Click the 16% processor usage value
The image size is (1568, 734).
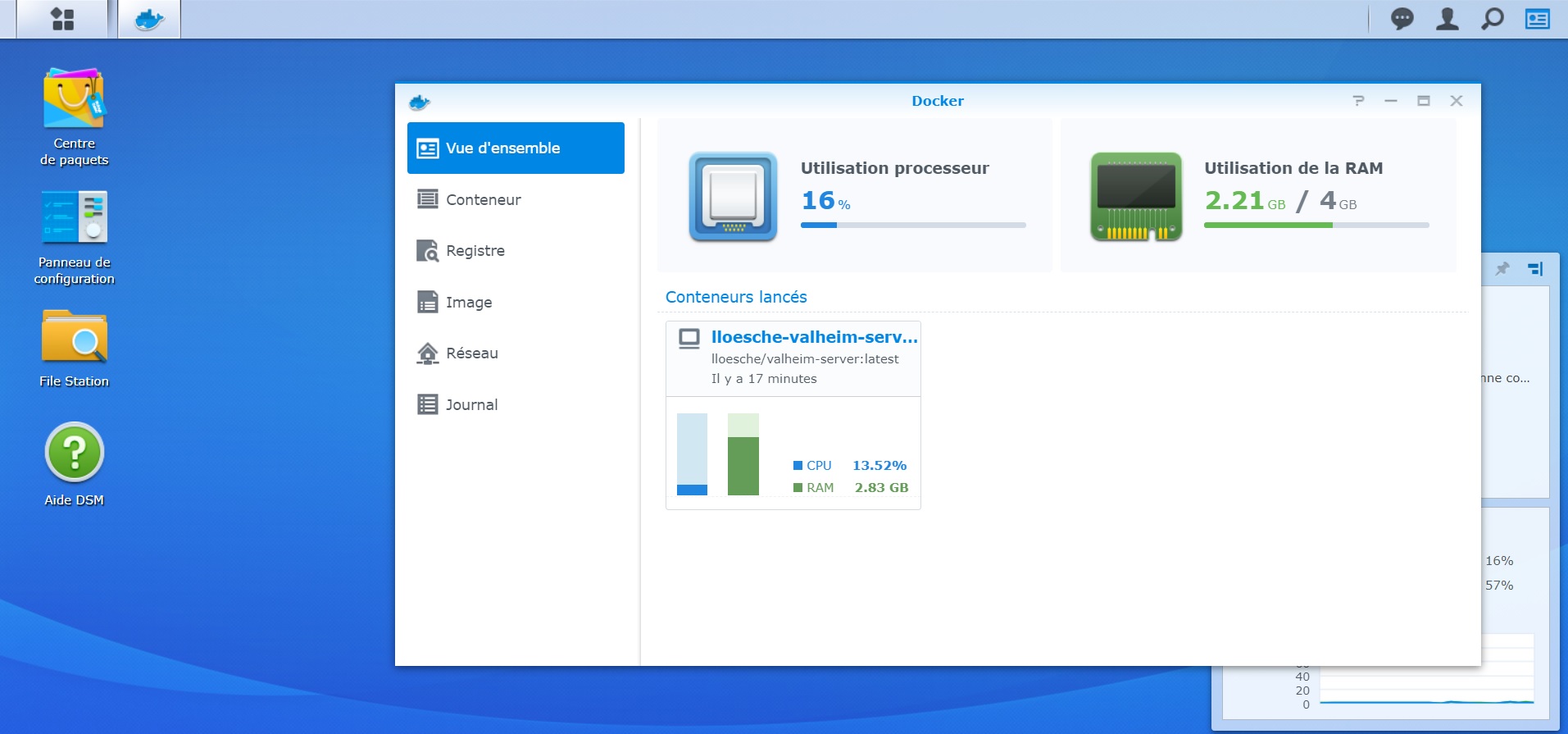pyautogui.click(x=825, y=200)
